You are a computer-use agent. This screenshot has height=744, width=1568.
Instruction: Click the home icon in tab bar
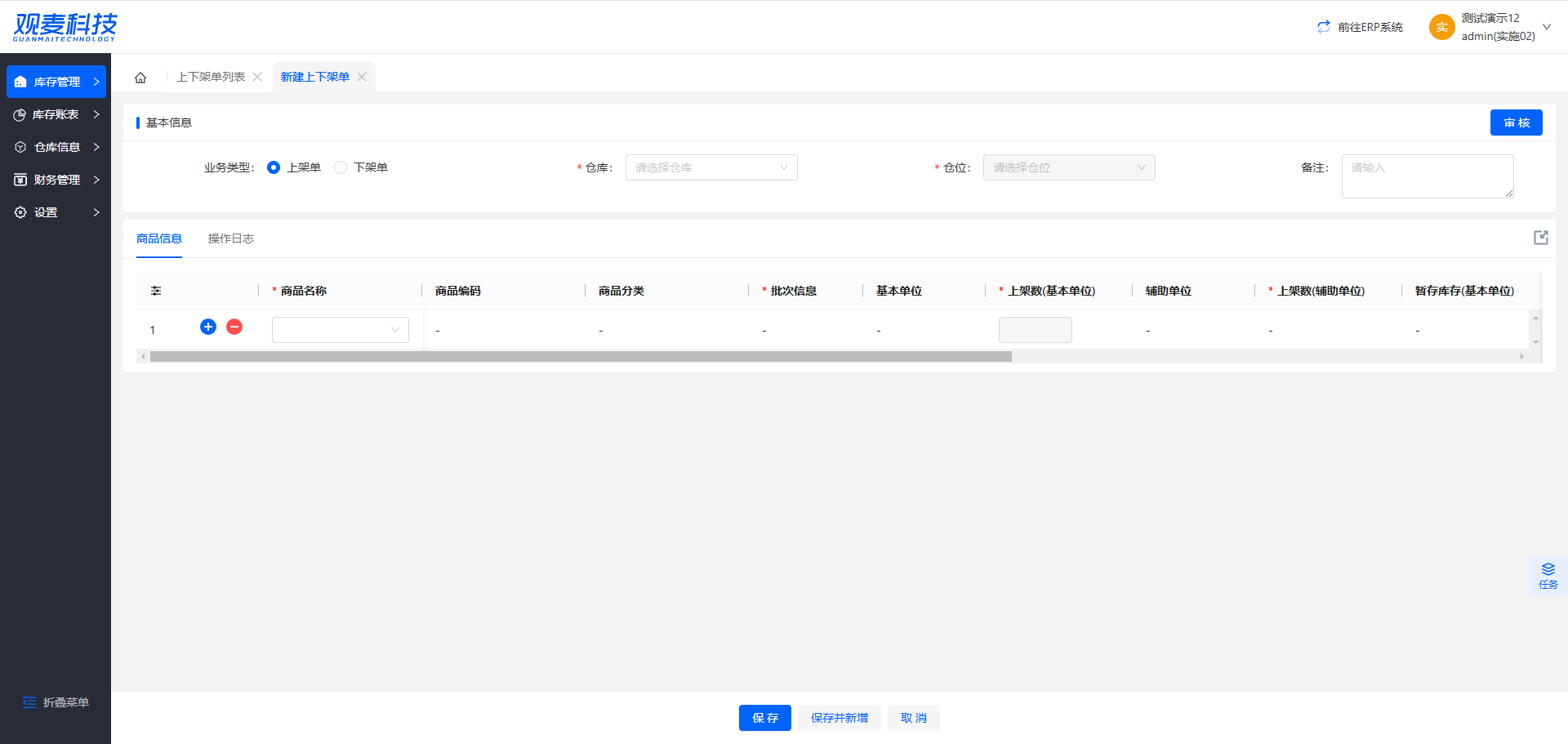140,78
